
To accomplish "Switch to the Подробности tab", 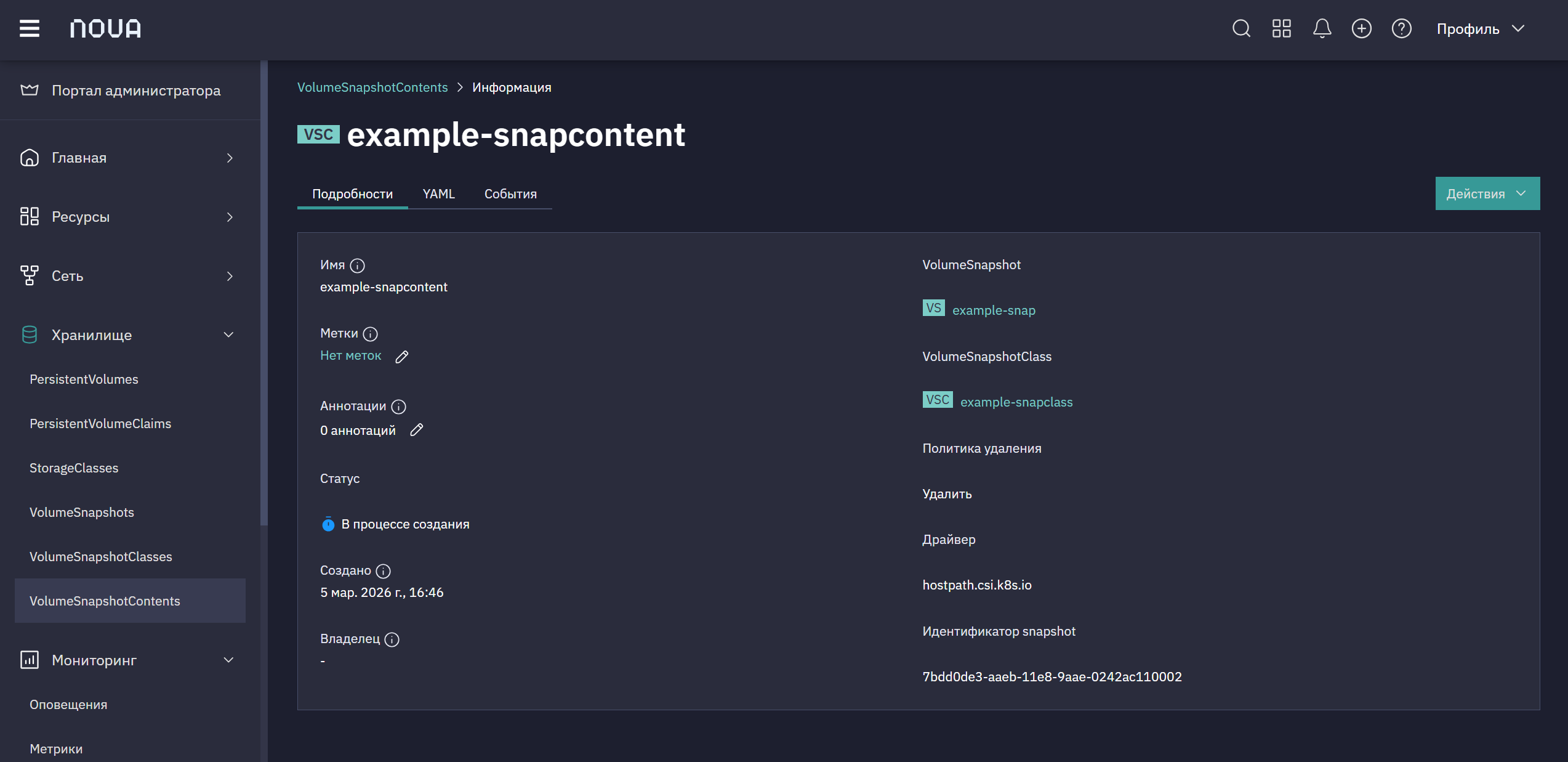I will [352, 193].
